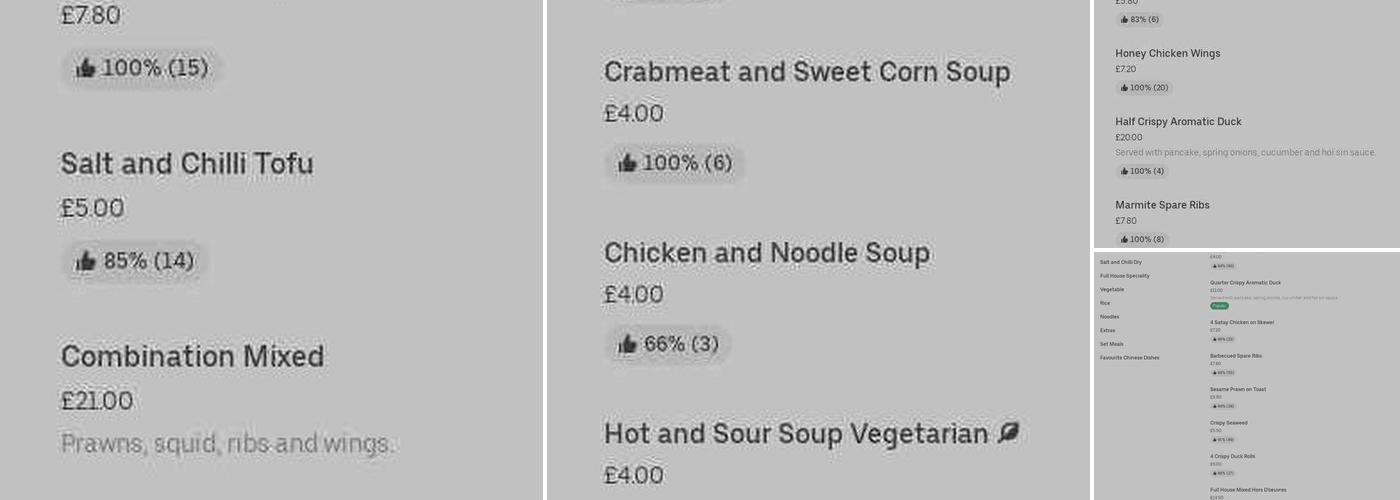Choose Hot and Sour Soup Vegetarian

[795, 434]
